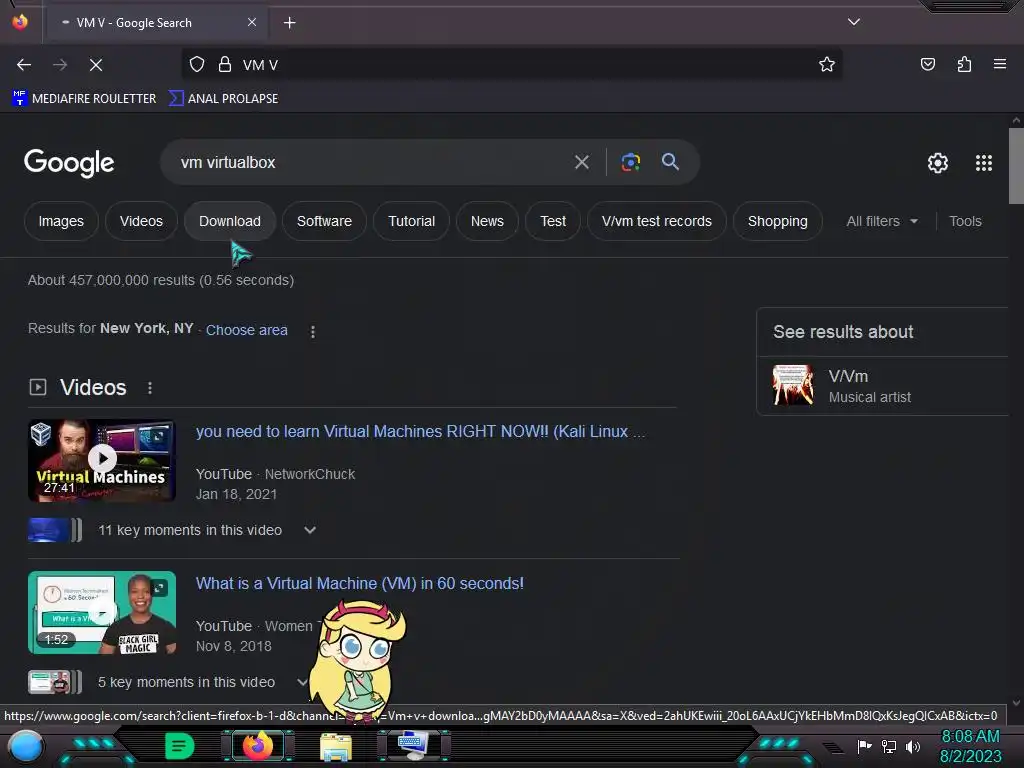
Task: Select the Test filter chip
Action: (552, 221)
